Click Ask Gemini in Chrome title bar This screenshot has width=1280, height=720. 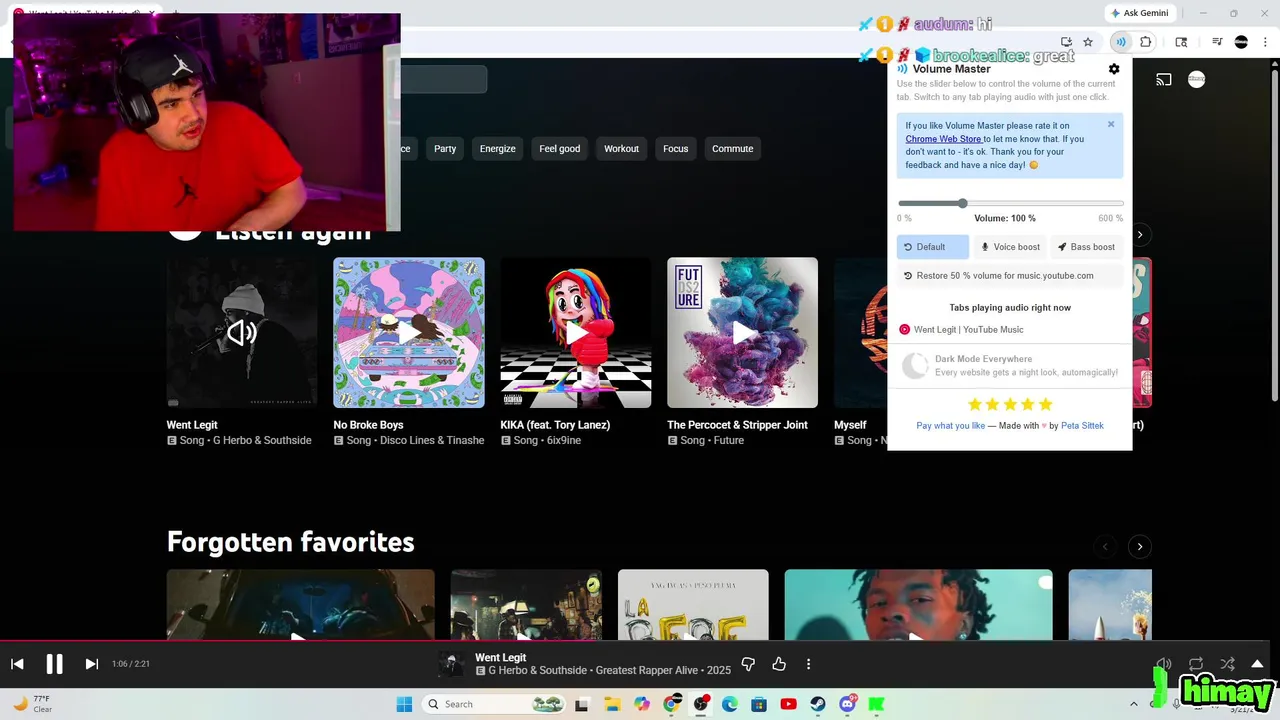click(x=1139, y=13)
